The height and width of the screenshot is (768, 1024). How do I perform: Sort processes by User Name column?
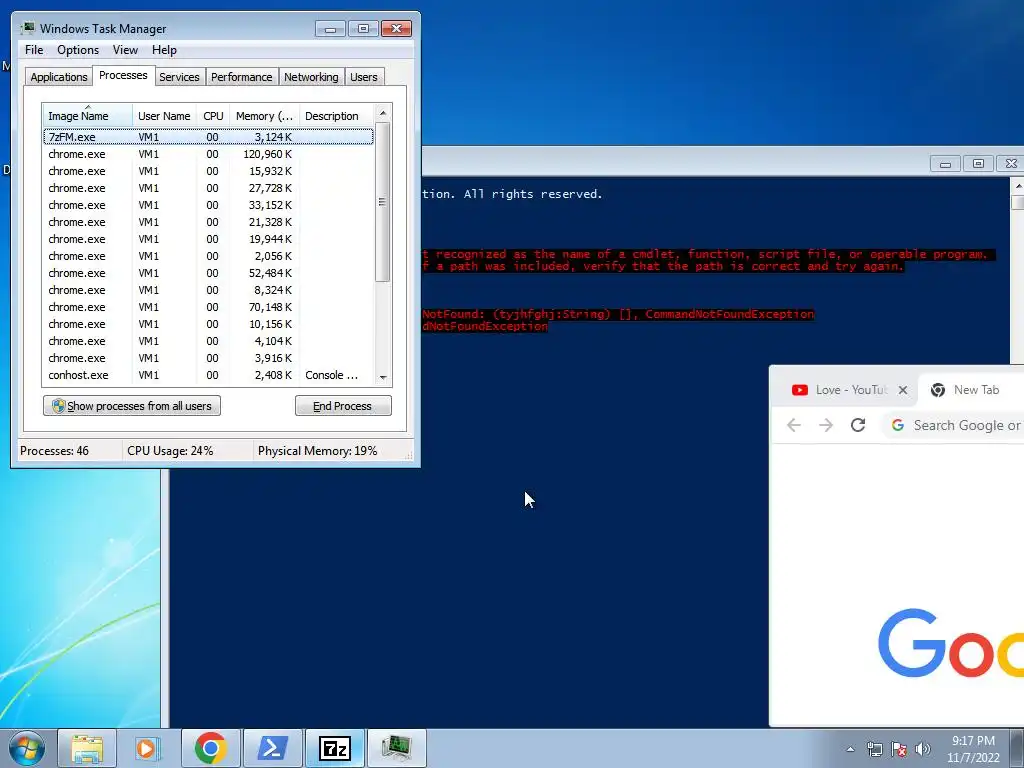[164, 116]
